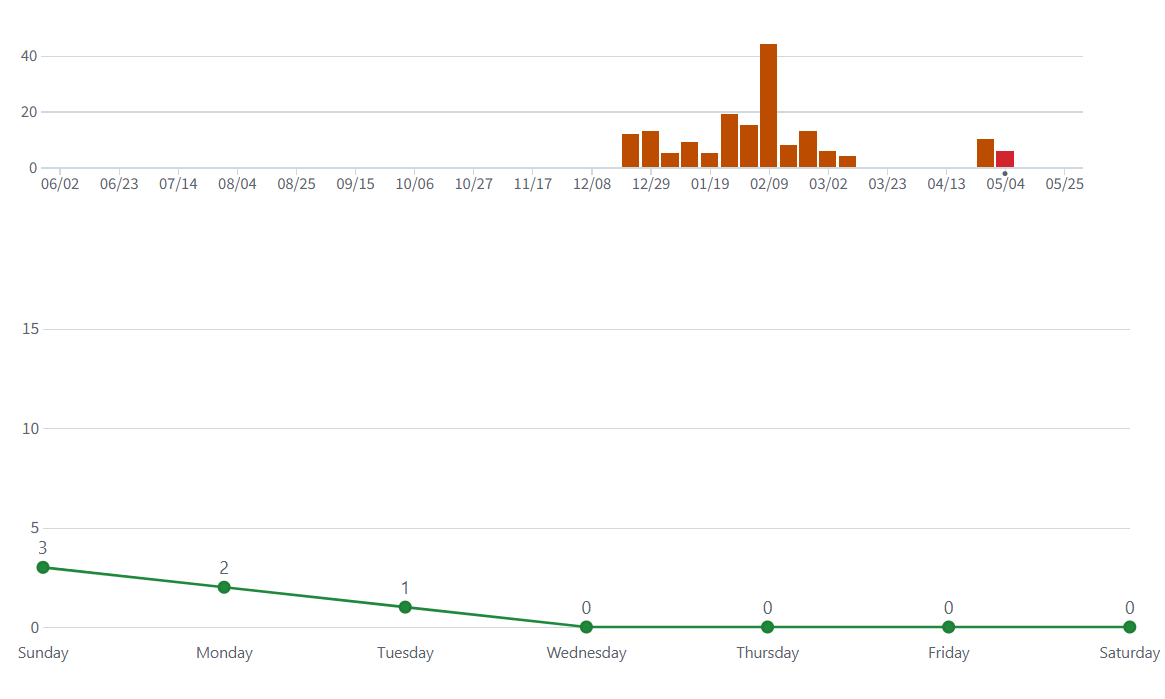Screen dimensions: 1165x699
Task: Select the 05/25 date label on the axis
Action: point(1064,184)
